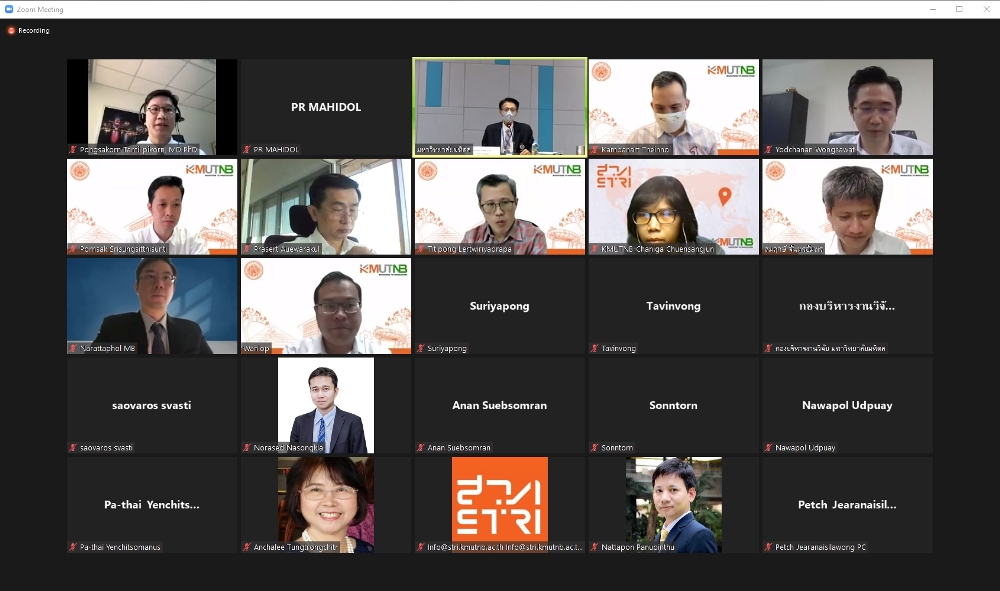Select the active speaker tile with green border
Screen dimensions: 1000x591
tap(500, 106)
